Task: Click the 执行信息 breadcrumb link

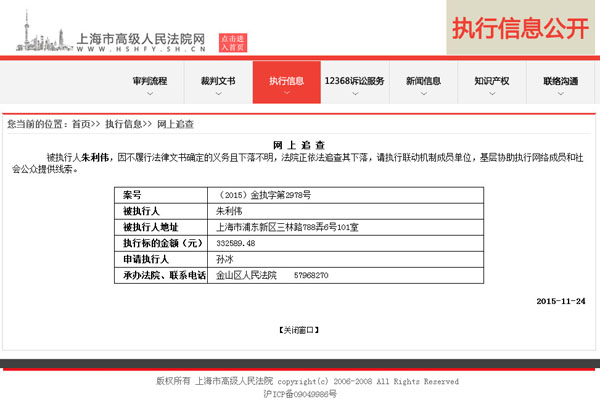Action: pyautogui.click(x=124, y=124)
